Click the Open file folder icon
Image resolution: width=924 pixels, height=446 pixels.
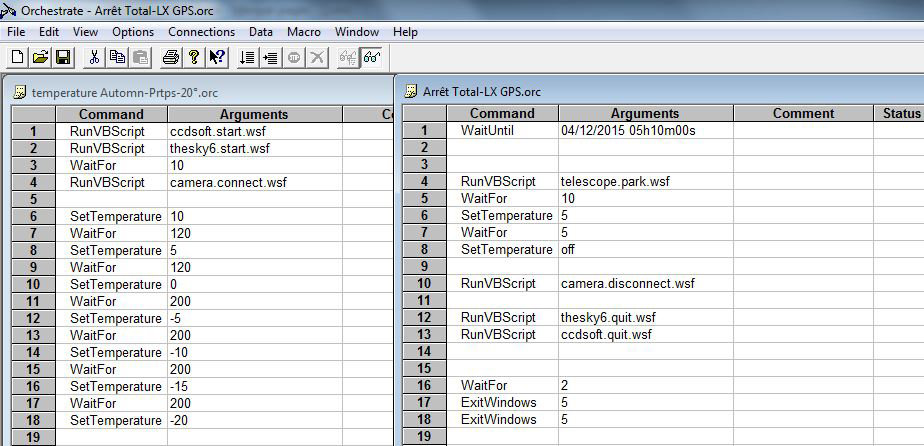(40, 57)
